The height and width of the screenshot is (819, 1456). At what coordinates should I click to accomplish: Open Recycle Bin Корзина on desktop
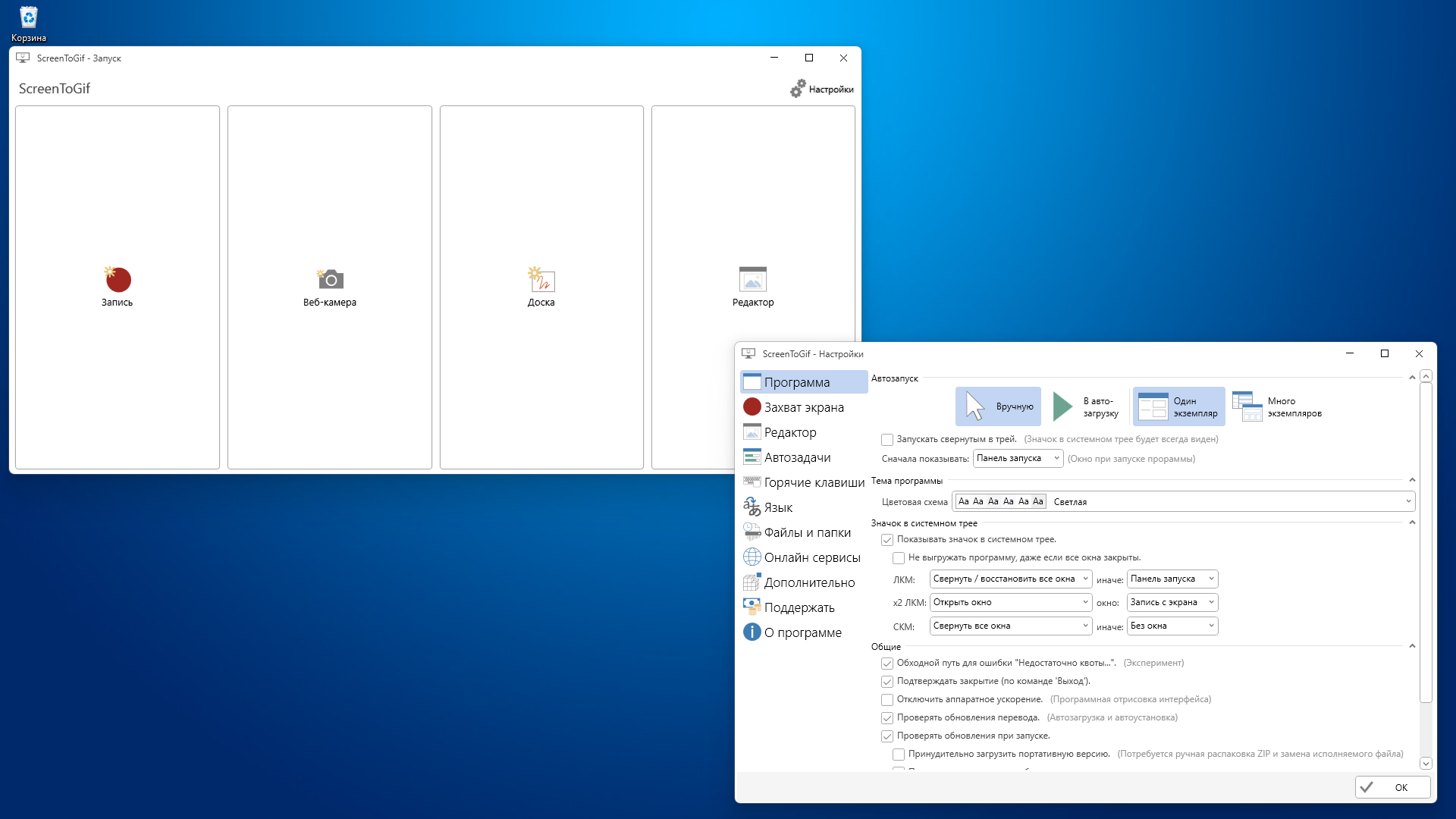pos(28,19)
